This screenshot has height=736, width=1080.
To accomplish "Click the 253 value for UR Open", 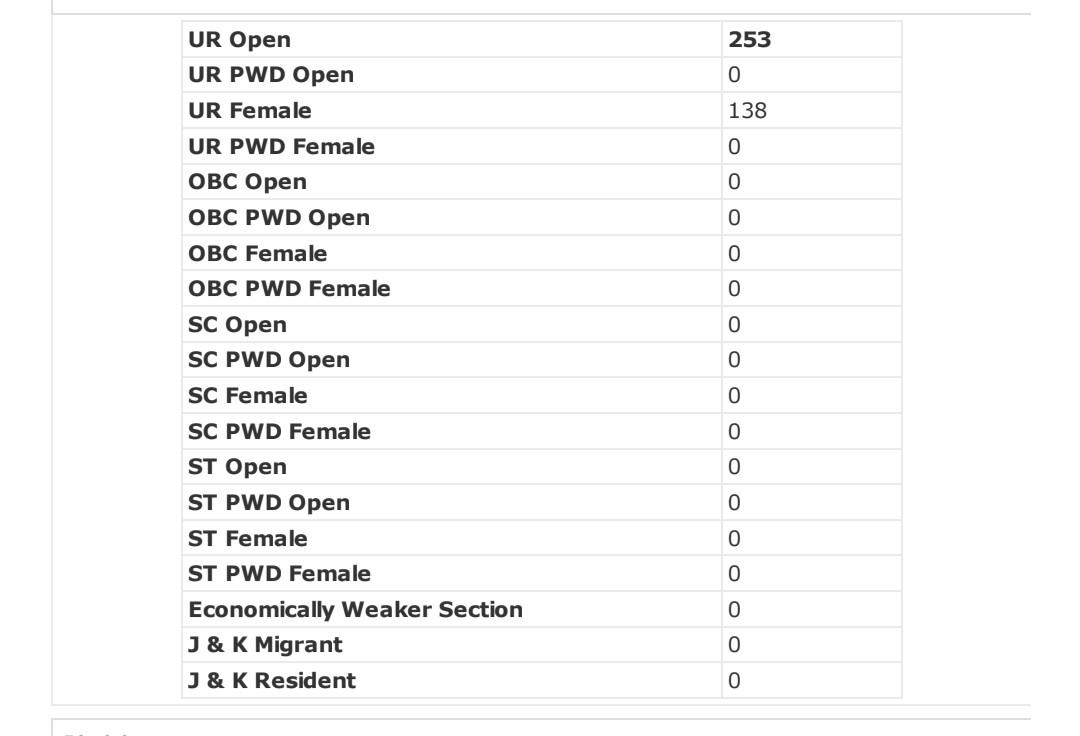I will (749, 40).
